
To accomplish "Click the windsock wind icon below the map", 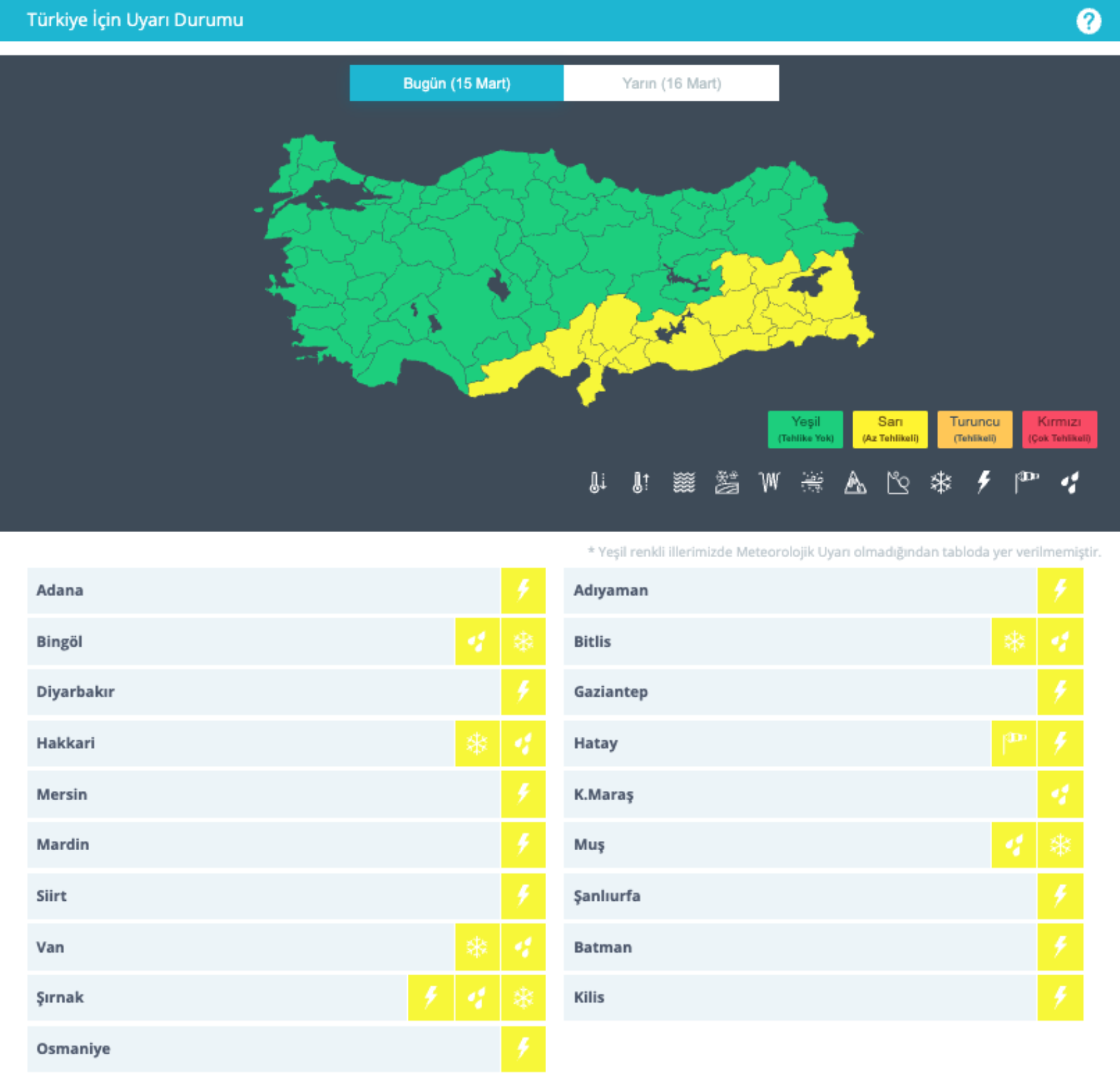I will click(x=1026, y=483).
